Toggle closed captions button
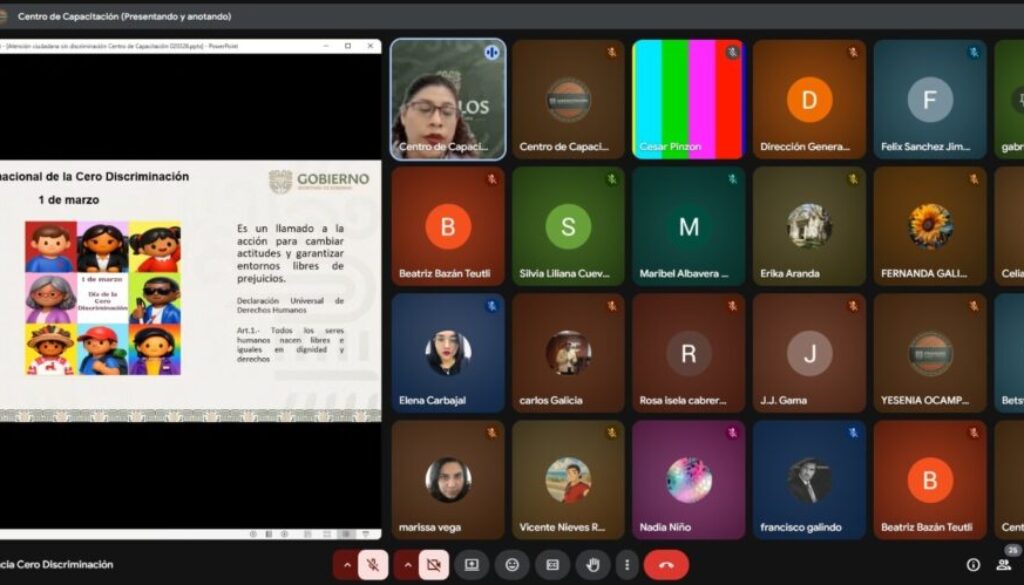 (552, 565)
